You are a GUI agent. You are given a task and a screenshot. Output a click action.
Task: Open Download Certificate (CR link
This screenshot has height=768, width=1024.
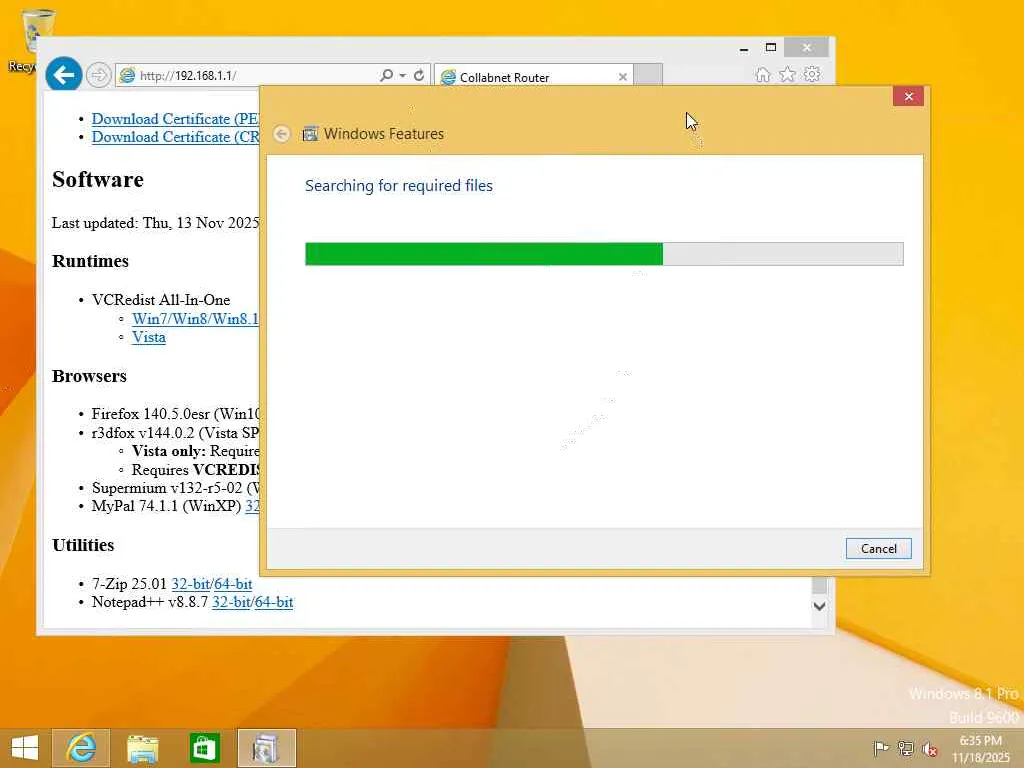coord(175,137)
